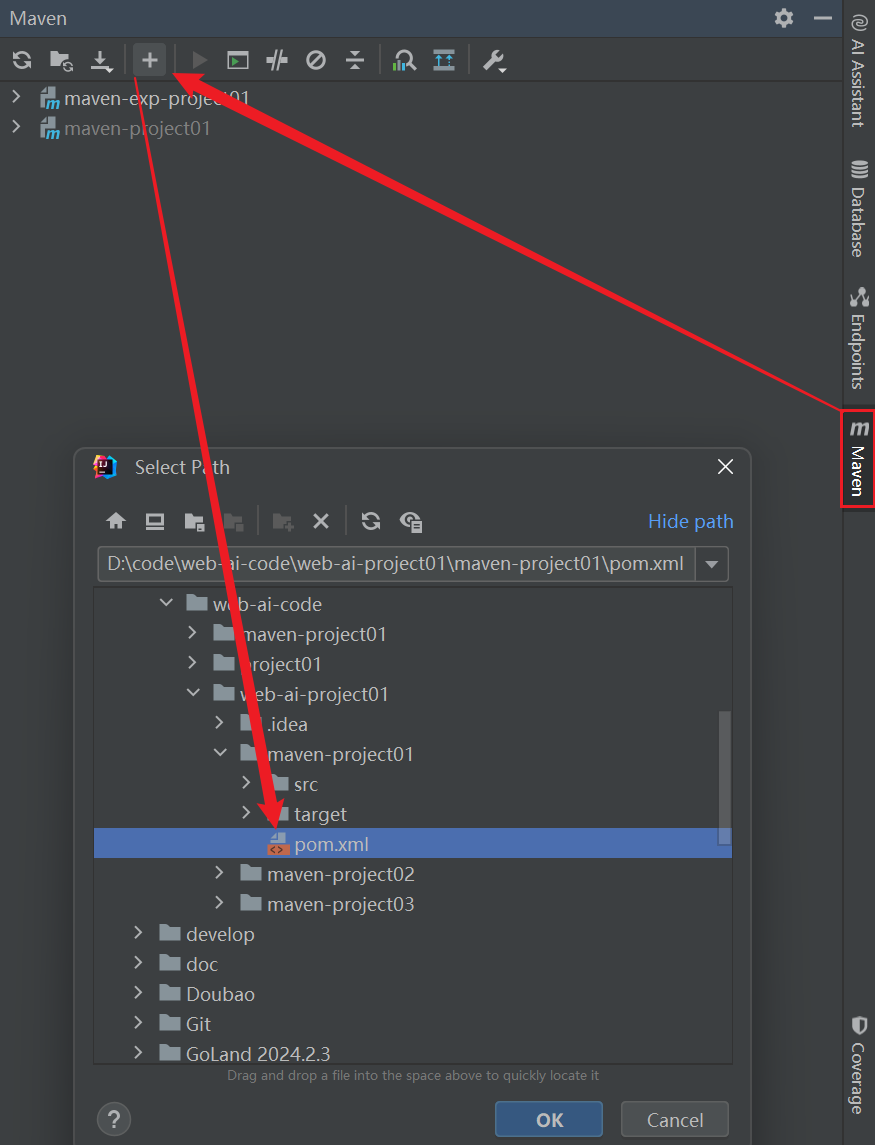Generate sources and update folders icon
Viewport: 875px width, 1145px height.
[x=61, y=60]
